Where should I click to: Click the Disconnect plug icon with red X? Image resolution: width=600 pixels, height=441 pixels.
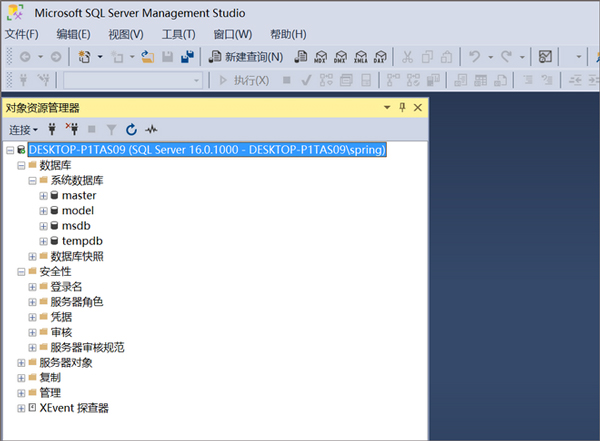coord(71,129)
